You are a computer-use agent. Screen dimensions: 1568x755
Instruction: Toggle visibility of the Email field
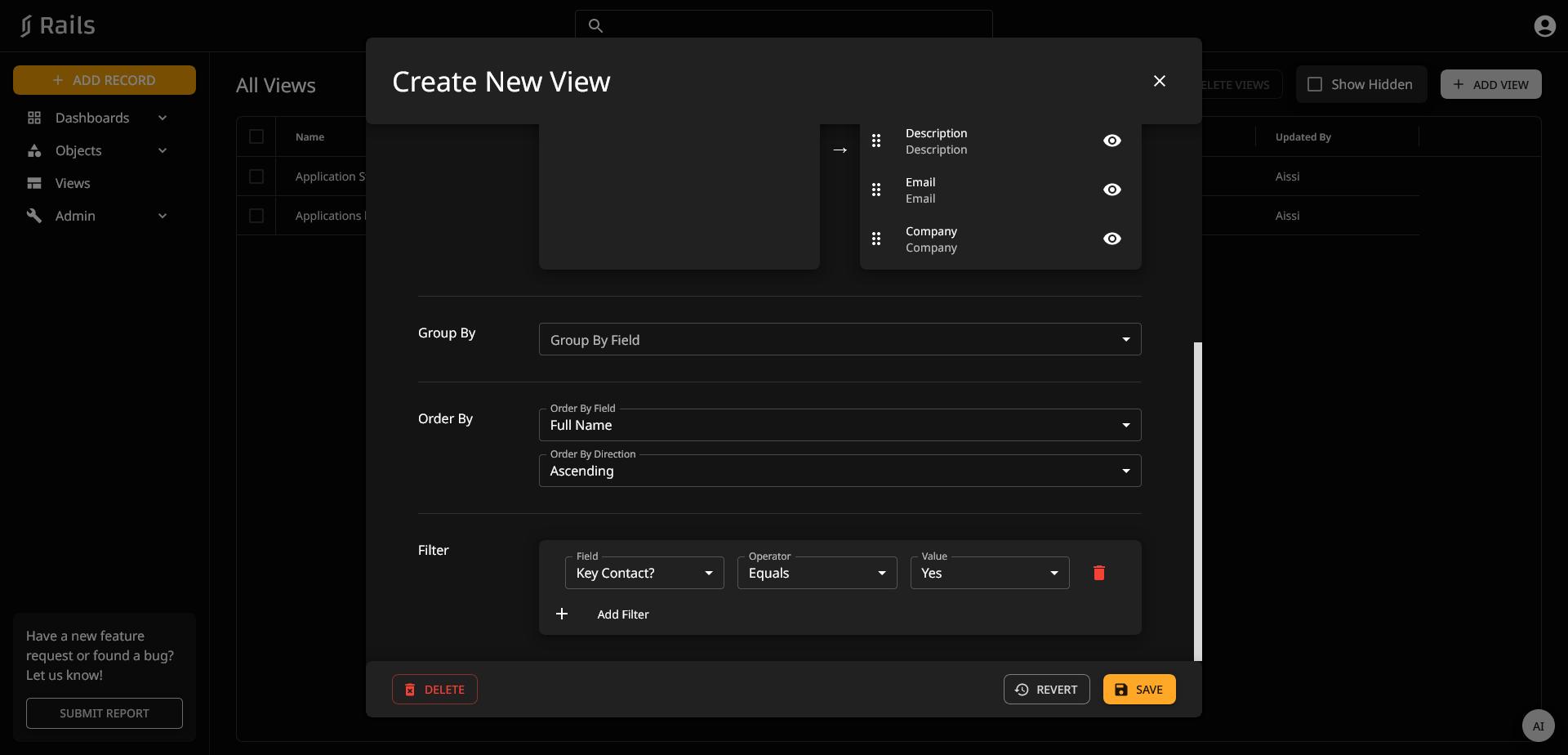[1111, 190]
